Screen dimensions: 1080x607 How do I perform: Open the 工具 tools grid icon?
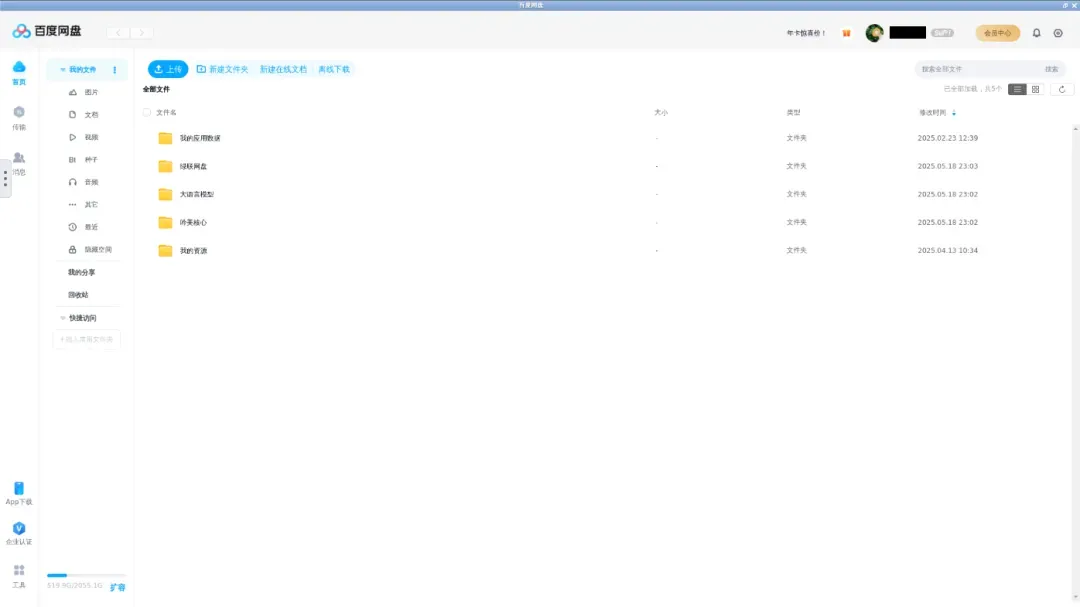pos(19,570)
